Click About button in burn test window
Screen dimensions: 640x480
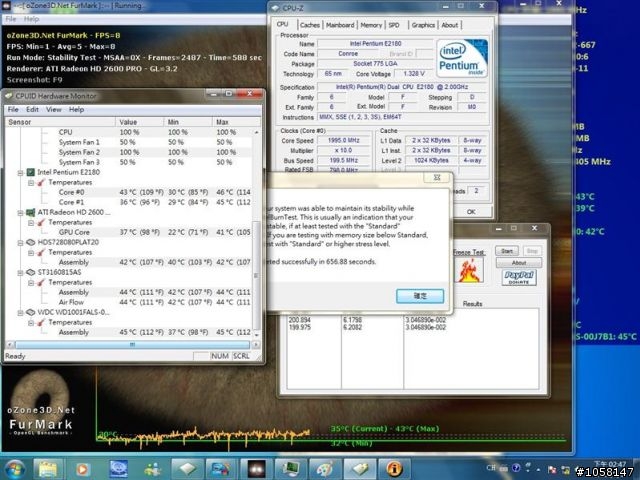[x=519, y=262]
